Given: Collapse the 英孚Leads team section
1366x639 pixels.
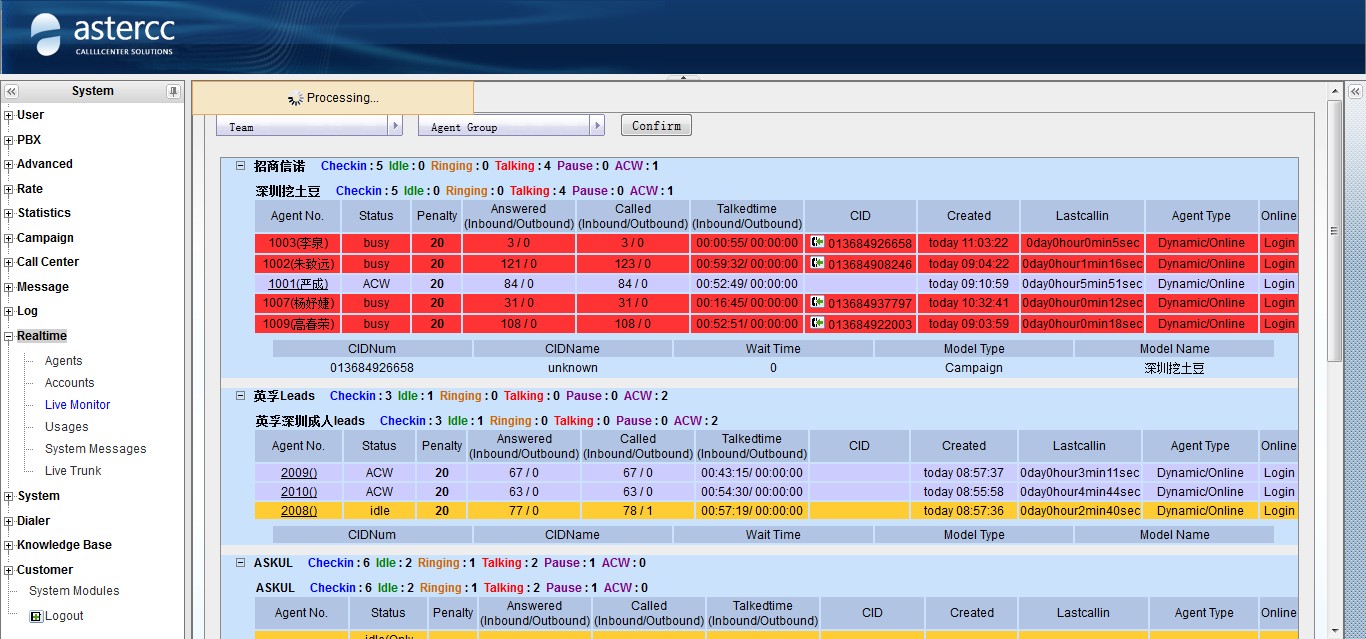Looking at the screenshot, I should pyautogui.click(x=240, y=396).
